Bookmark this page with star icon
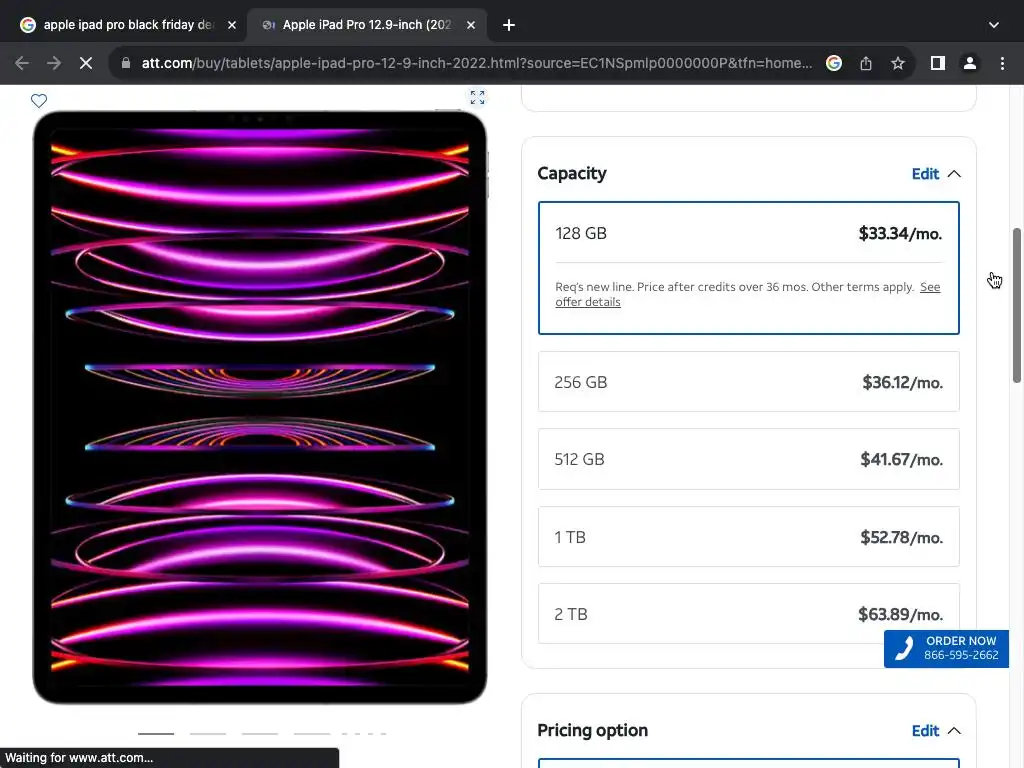Viewport: 1024px width, 768px height. (898, 63)
